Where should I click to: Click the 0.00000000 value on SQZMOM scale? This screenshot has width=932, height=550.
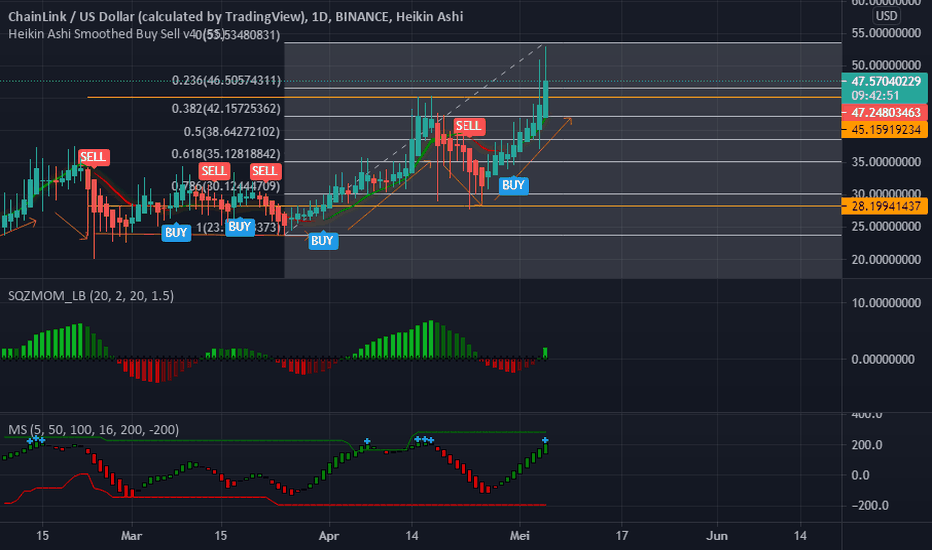(882, 359)
